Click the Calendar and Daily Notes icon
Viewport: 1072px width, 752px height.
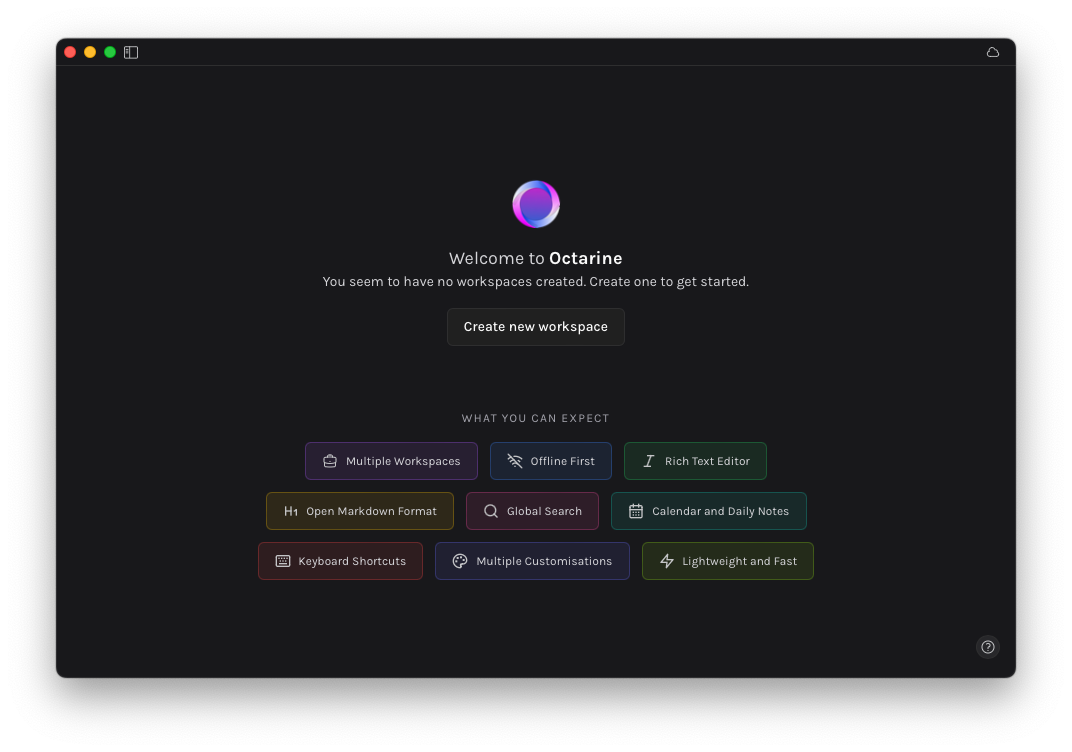point(636,511)
